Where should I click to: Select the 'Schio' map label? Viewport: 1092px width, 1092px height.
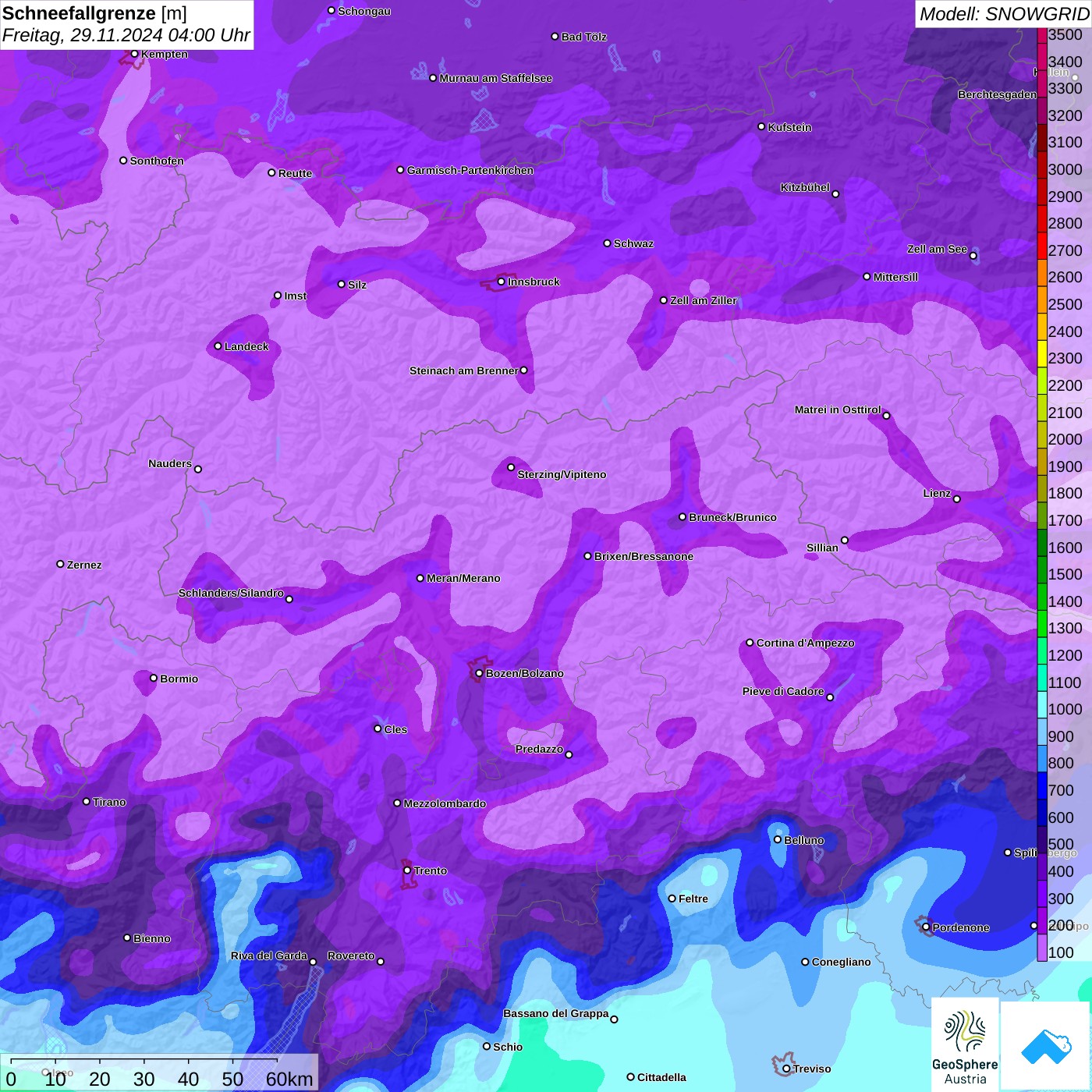coord(508,1047)
